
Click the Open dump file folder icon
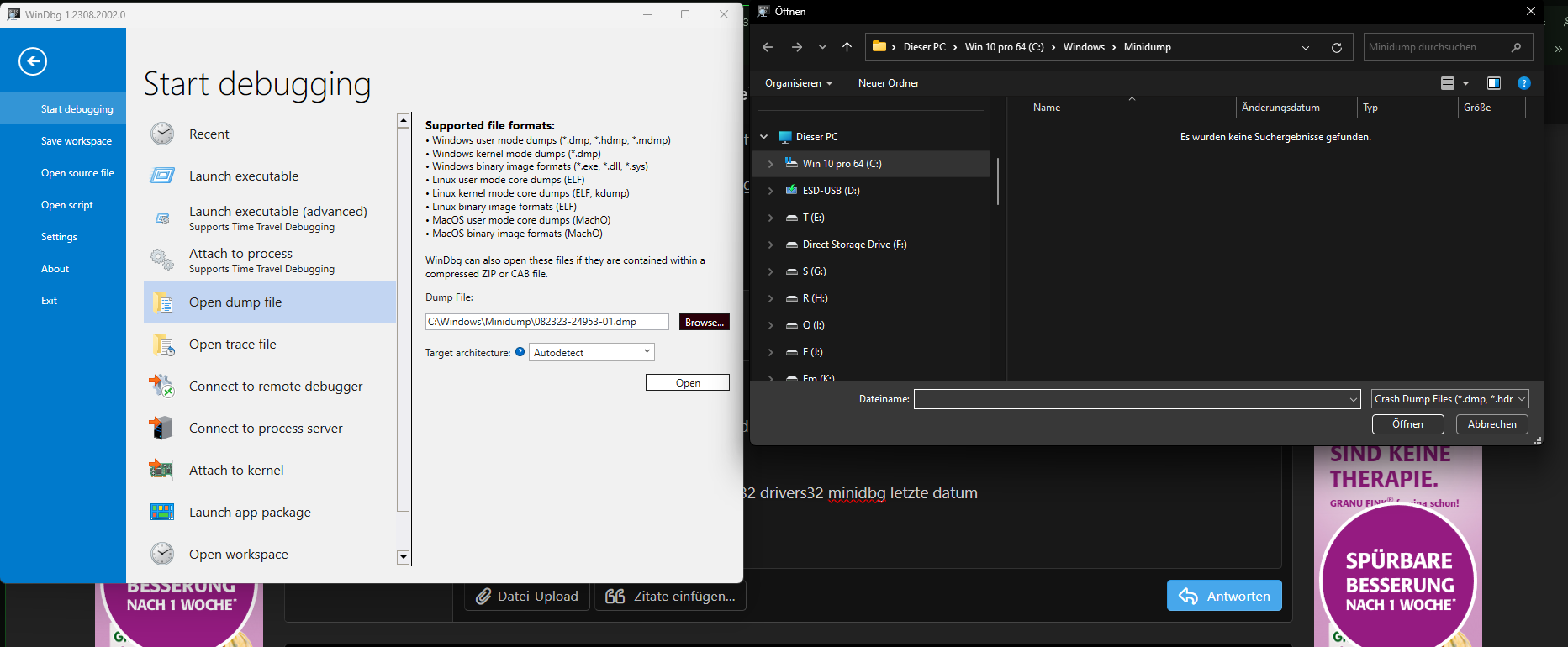point(162,302)
